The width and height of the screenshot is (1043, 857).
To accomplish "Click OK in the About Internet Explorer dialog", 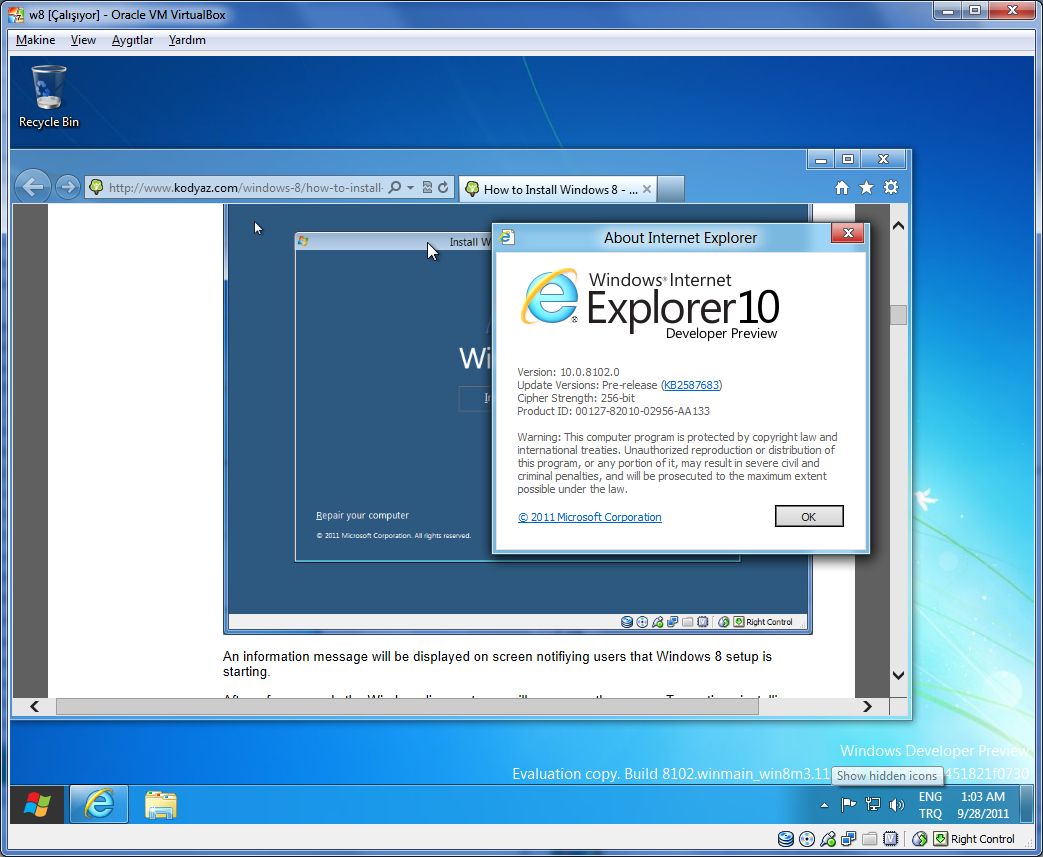I will [808, 516].
